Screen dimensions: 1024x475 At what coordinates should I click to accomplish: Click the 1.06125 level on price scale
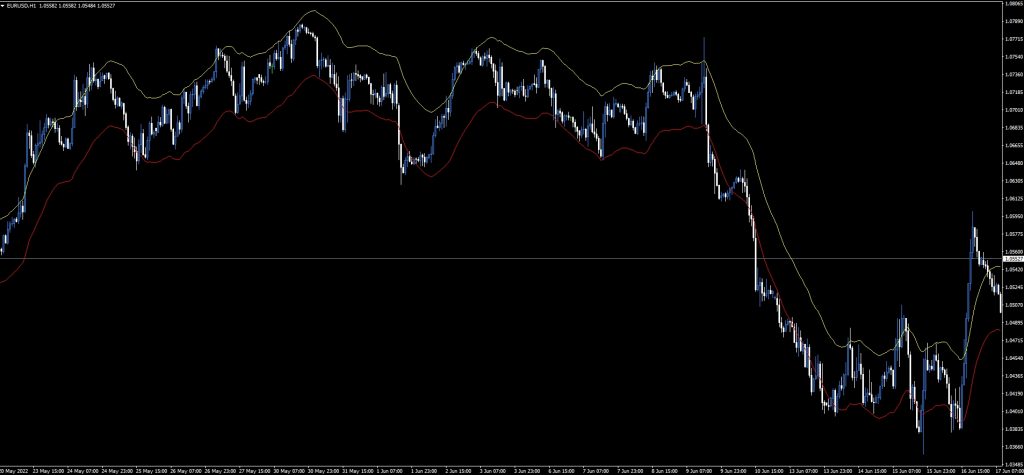(1011, 198)
